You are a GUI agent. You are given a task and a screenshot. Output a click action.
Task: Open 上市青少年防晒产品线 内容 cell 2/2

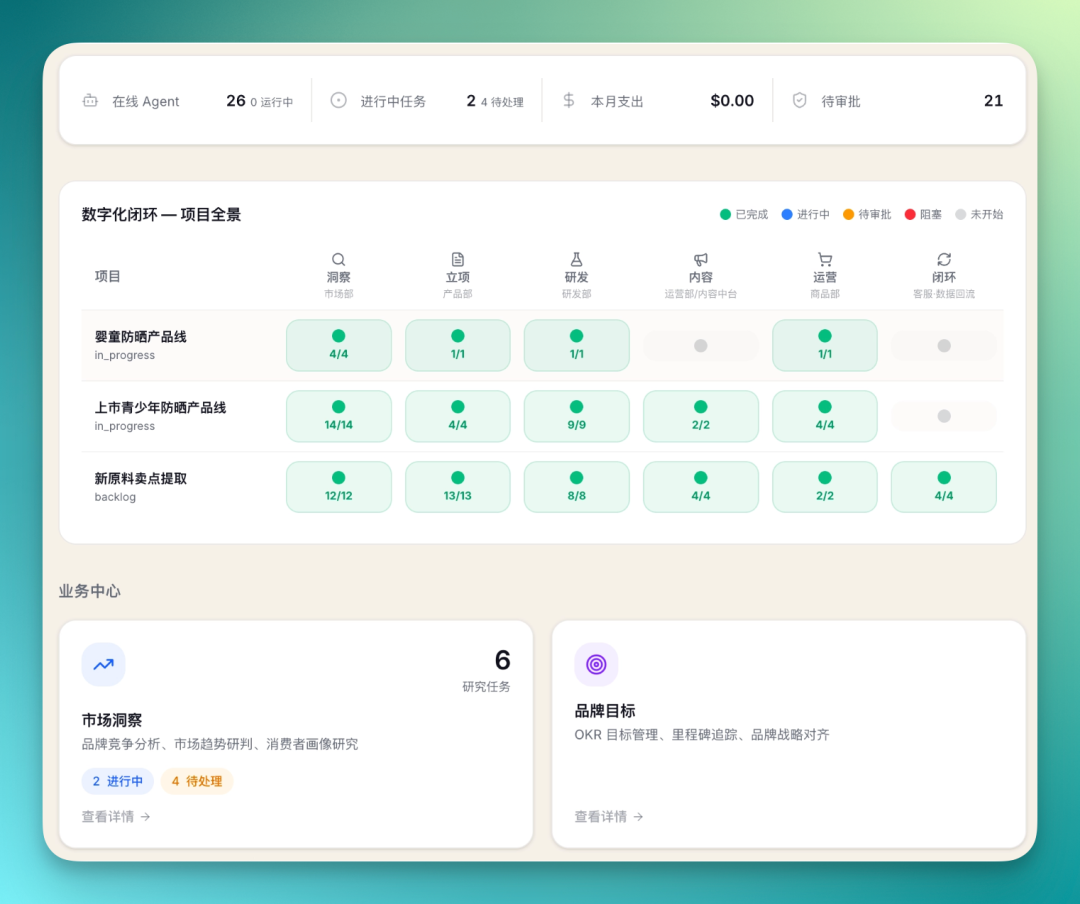click(x=700, y=416)
